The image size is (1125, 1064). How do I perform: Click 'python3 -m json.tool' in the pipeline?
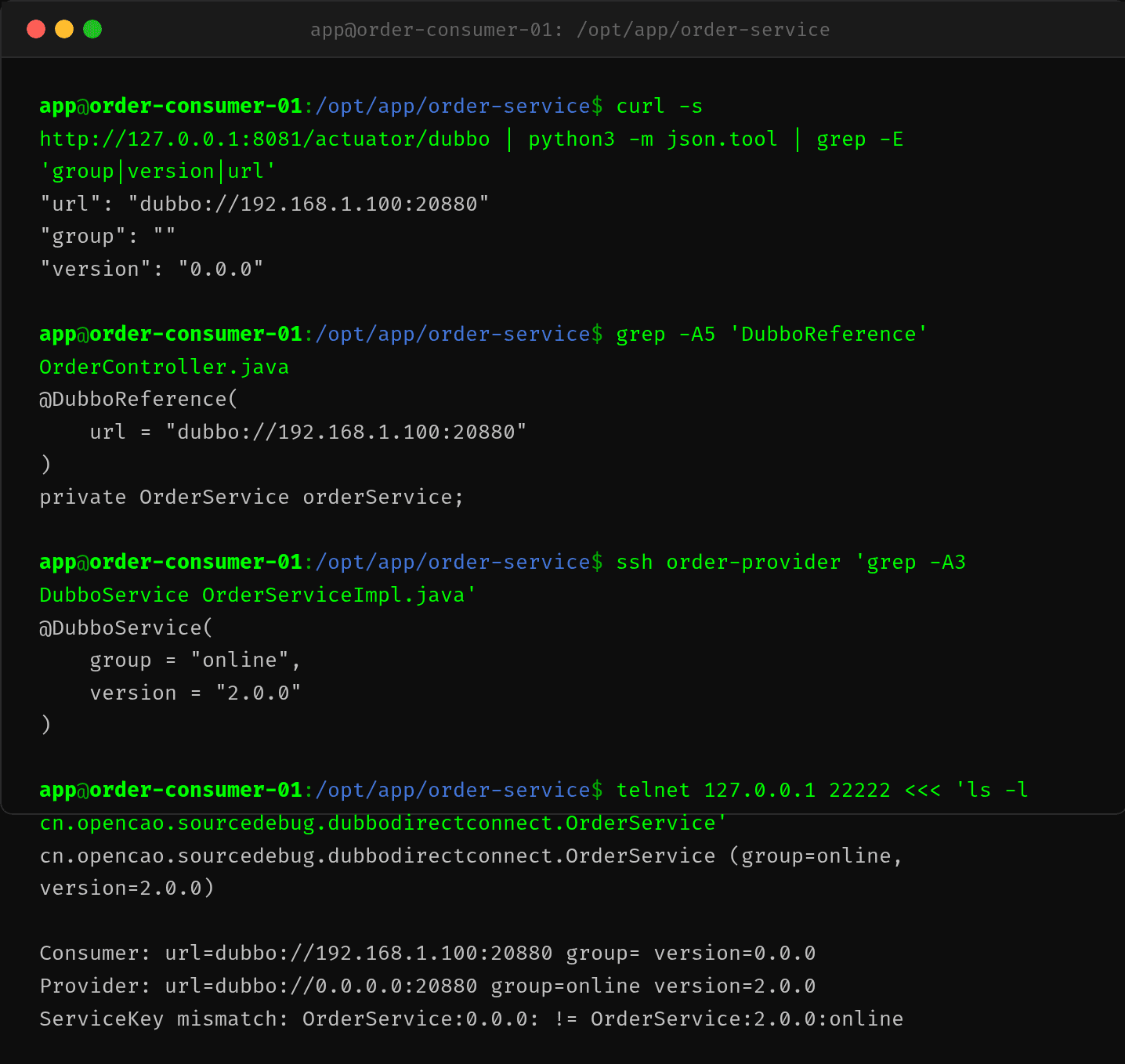click(653, 139)
